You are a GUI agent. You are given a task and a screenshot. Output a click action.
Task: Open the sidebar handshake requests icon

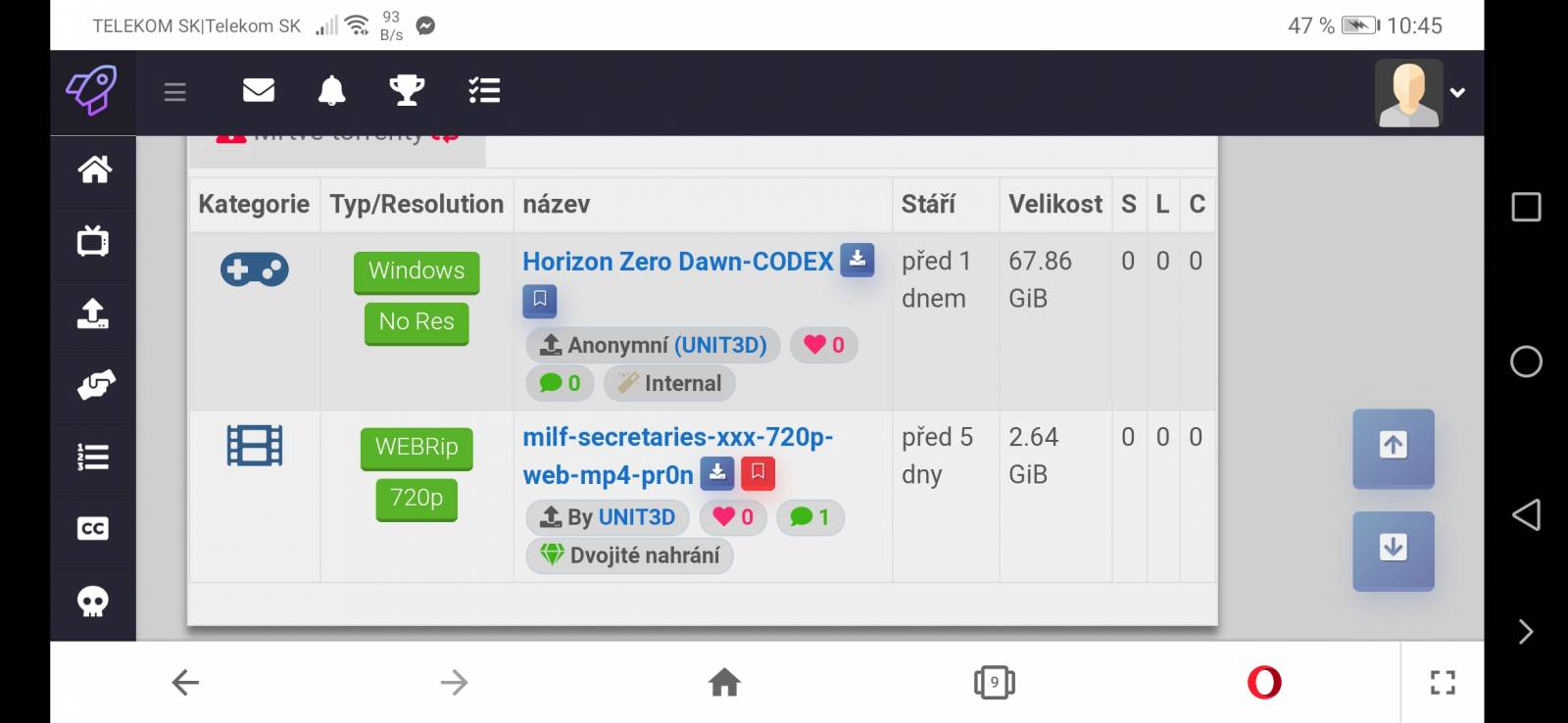[95, 385]
